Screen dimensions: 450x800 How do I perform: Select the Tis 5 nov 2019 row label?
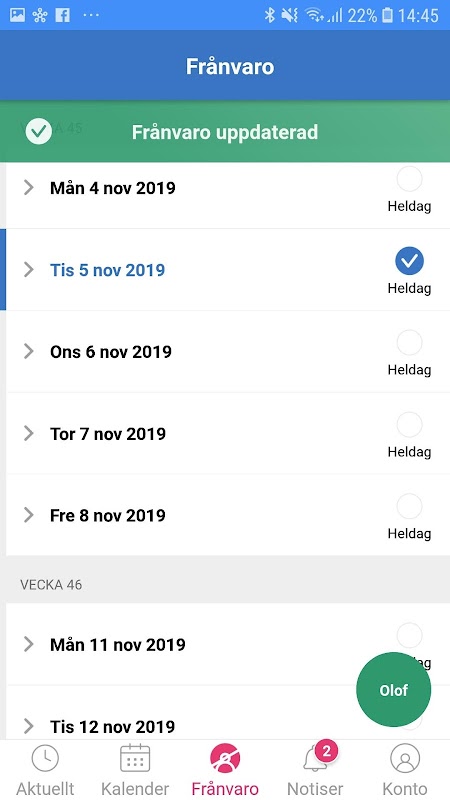[107, 270]
